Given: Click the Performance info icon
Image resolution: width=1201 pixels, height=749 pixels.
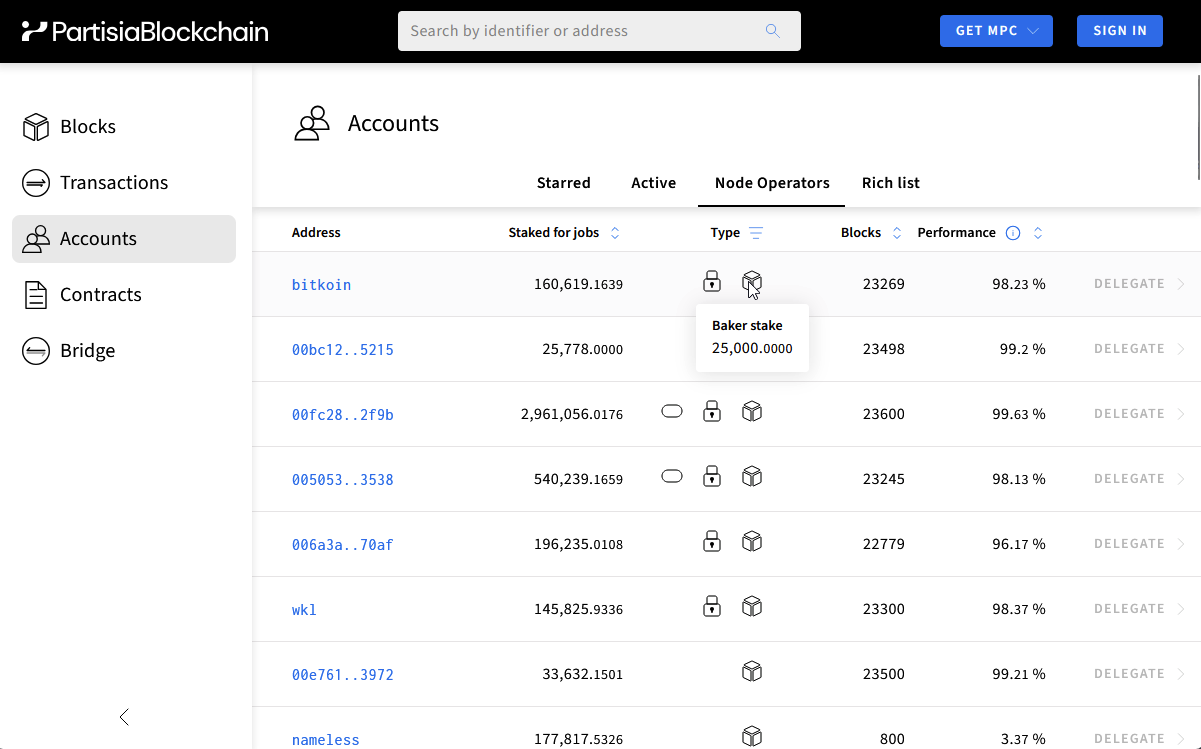Looking at the screenshot, I should (1013, 233).
